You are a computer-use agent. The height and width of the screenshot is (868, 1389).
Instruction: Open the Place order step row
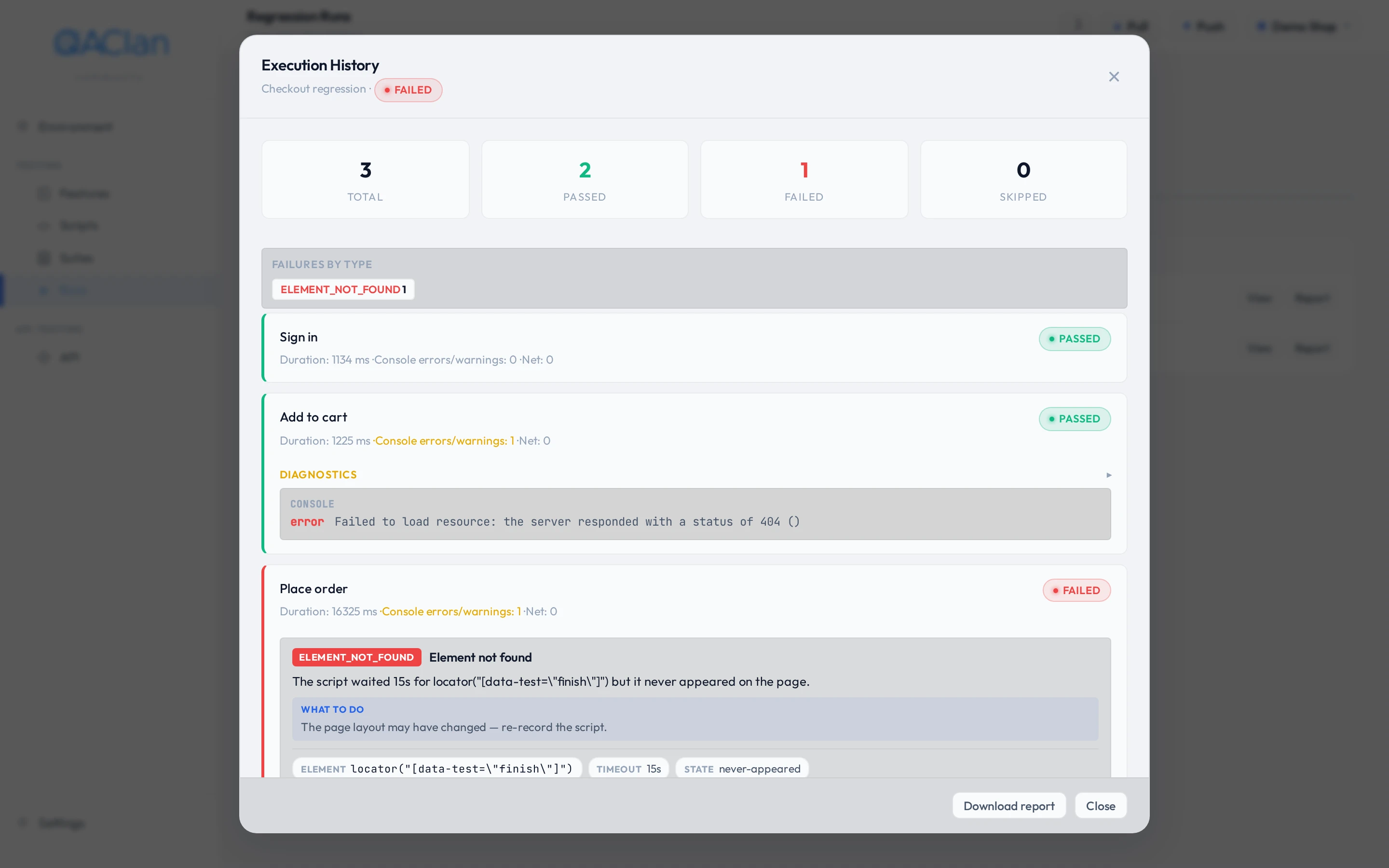point(694,672)
